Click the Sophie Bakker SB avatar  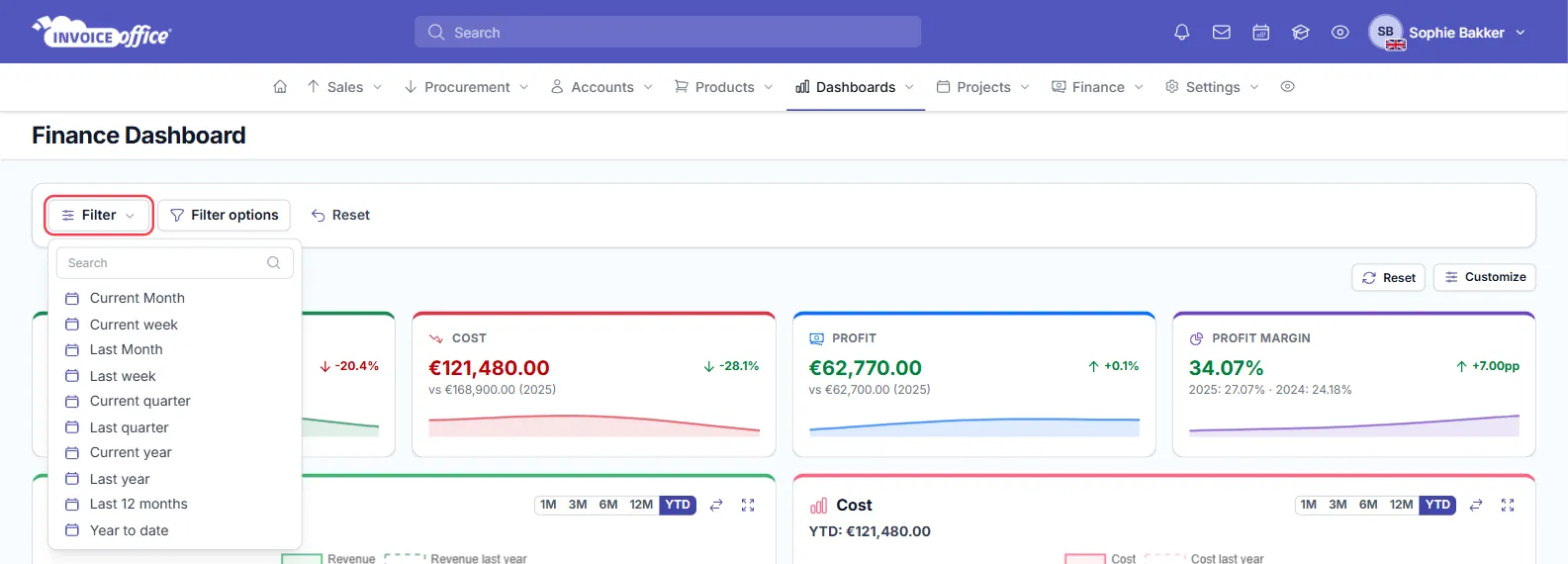(1386, 32)
